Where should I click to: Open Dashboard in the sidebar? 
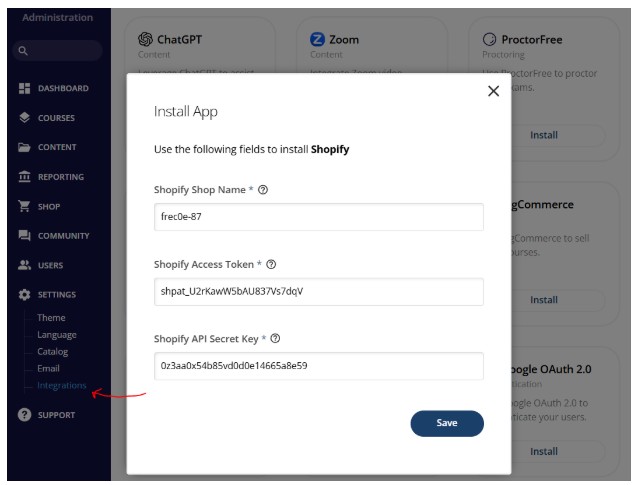point(63,88)
